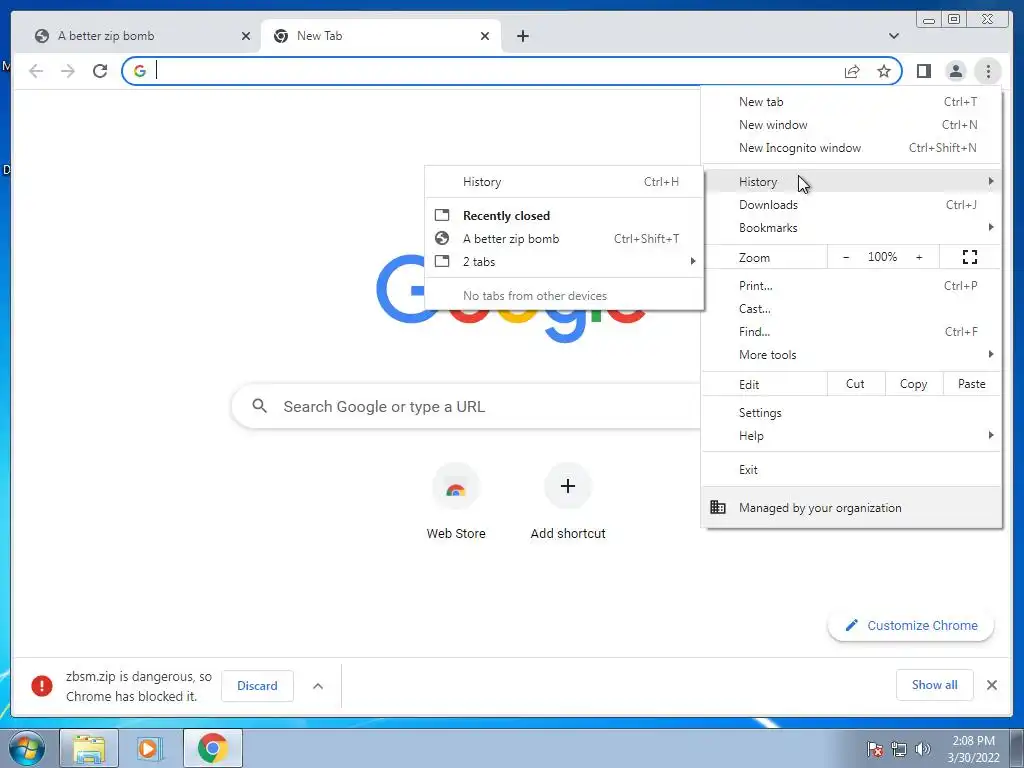Image resolution: width=1024 pixels, height=768 pixels.
Task: Open the Action Center flag icon
Action: tap(875, 749)
